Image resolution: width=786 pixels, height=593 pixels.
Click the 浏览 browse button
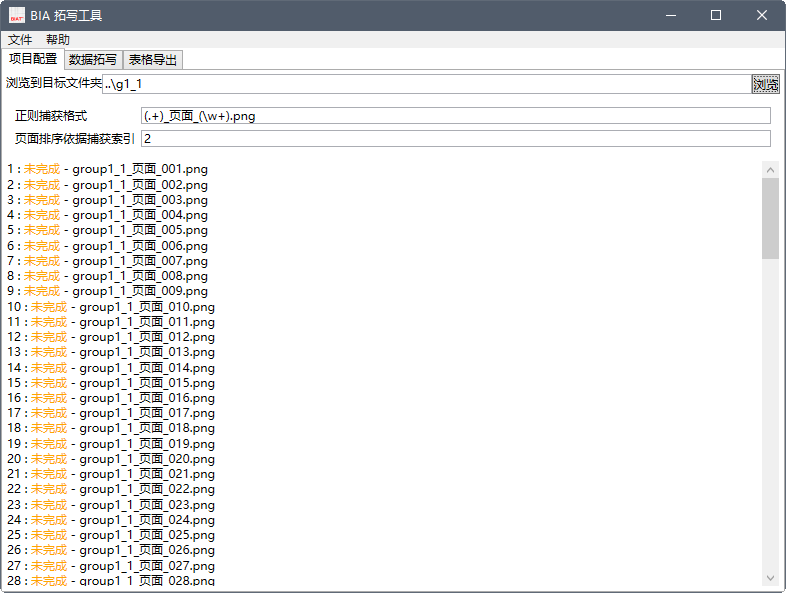click(765, 84)
